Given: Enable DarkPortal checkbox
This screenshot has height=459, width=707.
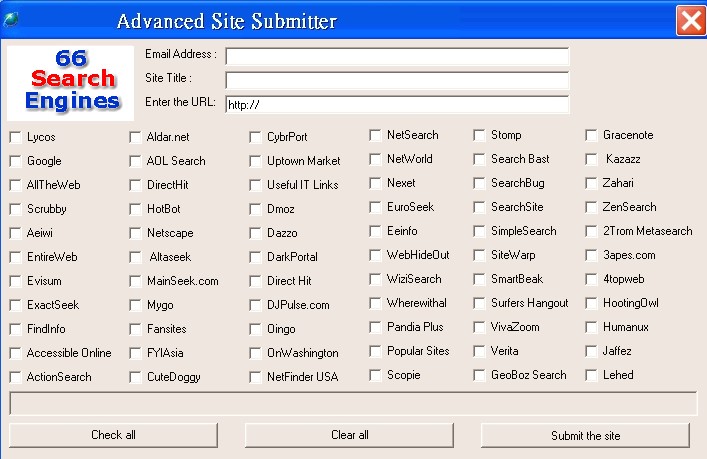Looking at the screenshot, I should [255, 257].
